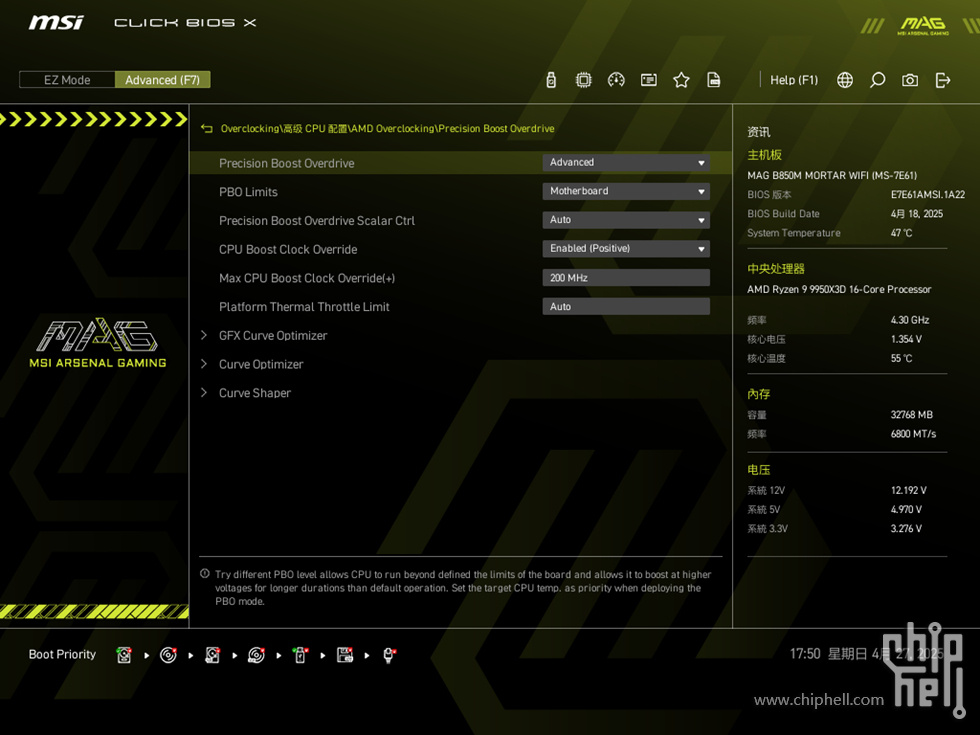The image size is (980, 735).
Task: Select the 'Precision Boost Overdrive Scalar Ctrl' label
Action: pyautogui.click(x=317, y=221)
